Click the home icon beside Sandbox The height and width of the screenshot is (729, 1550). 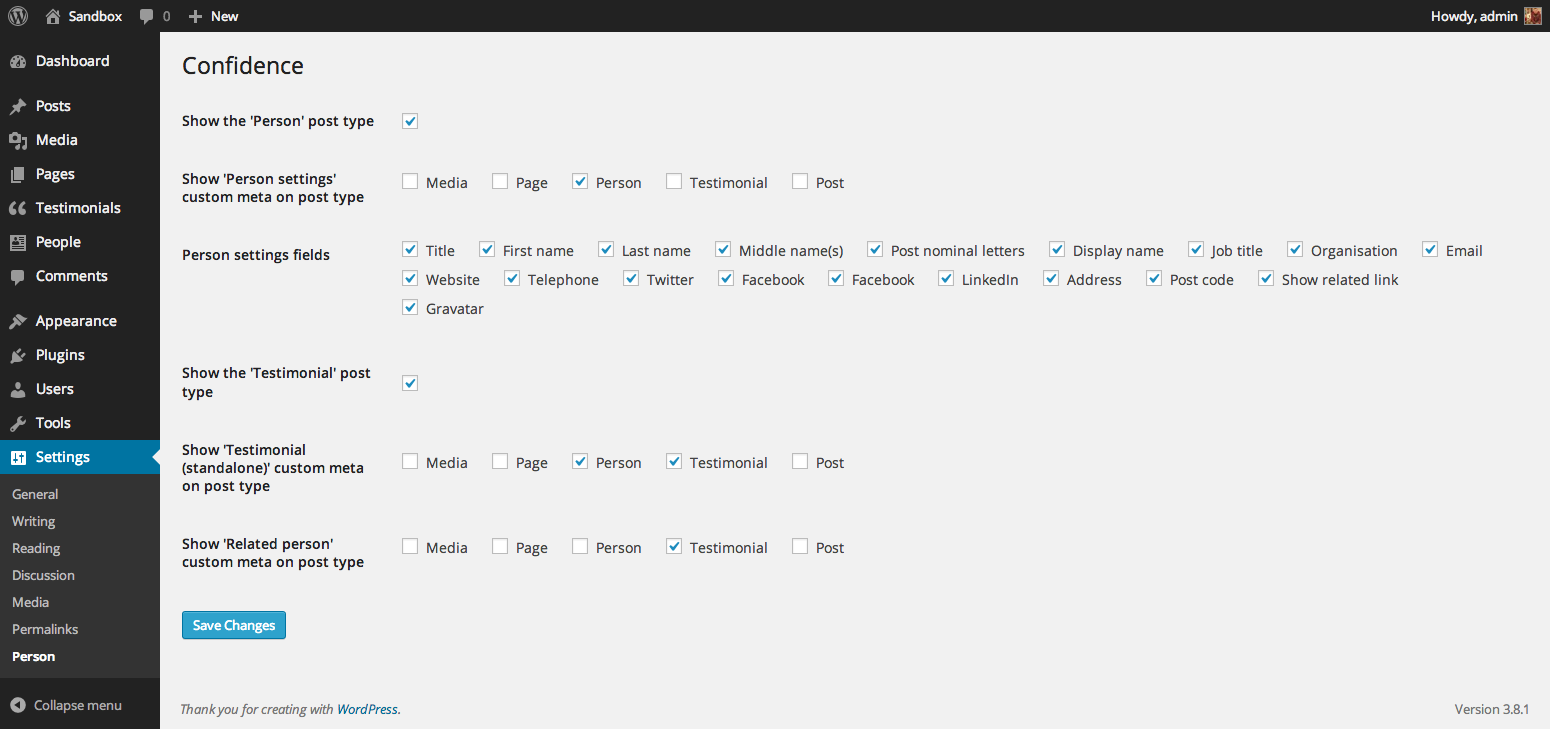point(53,16)
